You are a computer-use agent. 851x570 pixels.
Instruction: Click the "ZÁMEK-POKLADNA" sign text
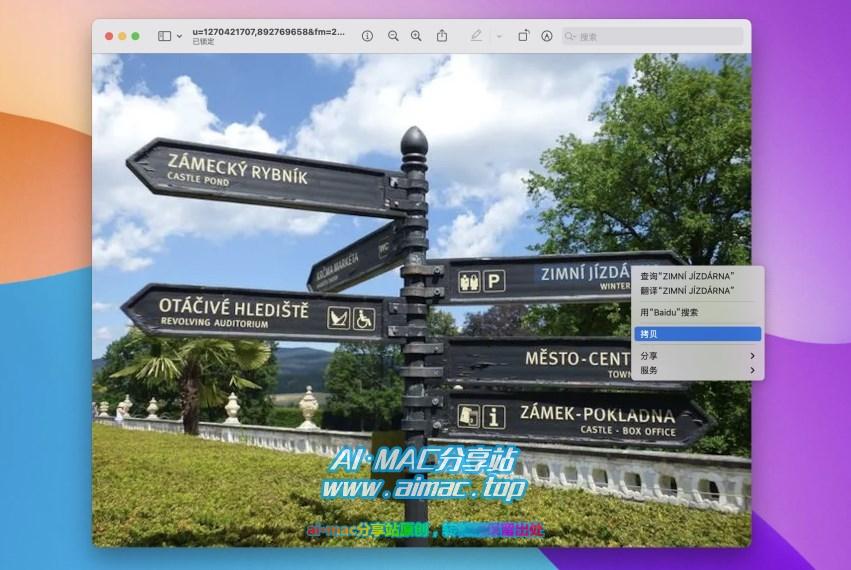(598, 414)
